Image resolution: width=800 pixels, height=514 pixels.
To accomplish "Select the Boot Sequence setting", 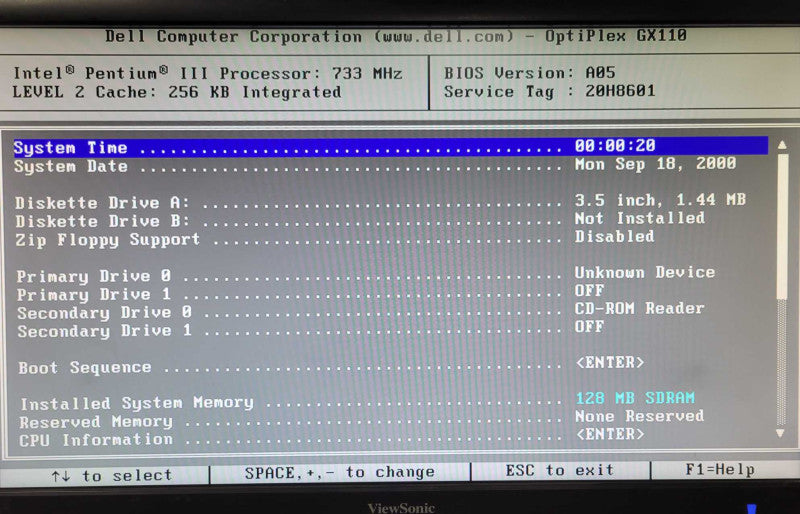I will [85, 368].
